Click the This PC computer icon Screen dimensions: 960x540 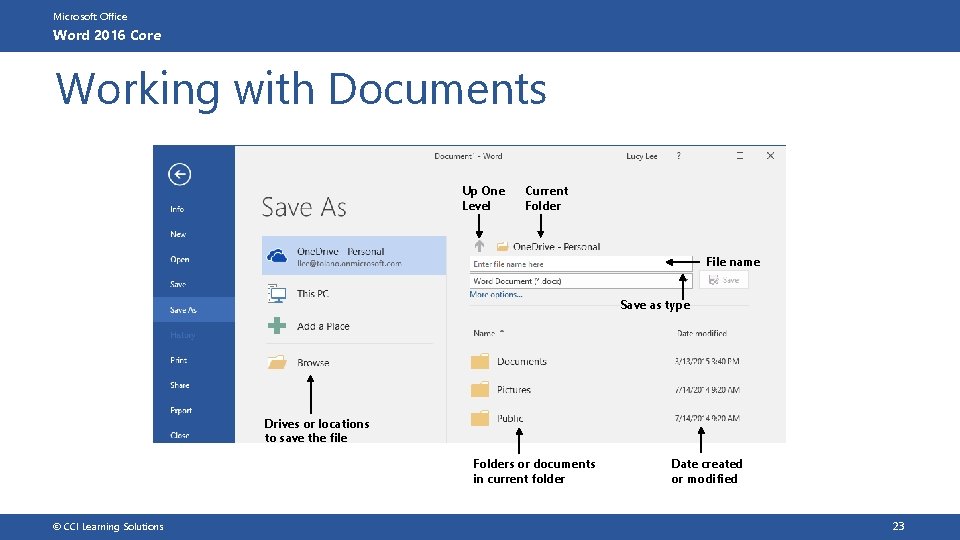(x=277, y=294)
